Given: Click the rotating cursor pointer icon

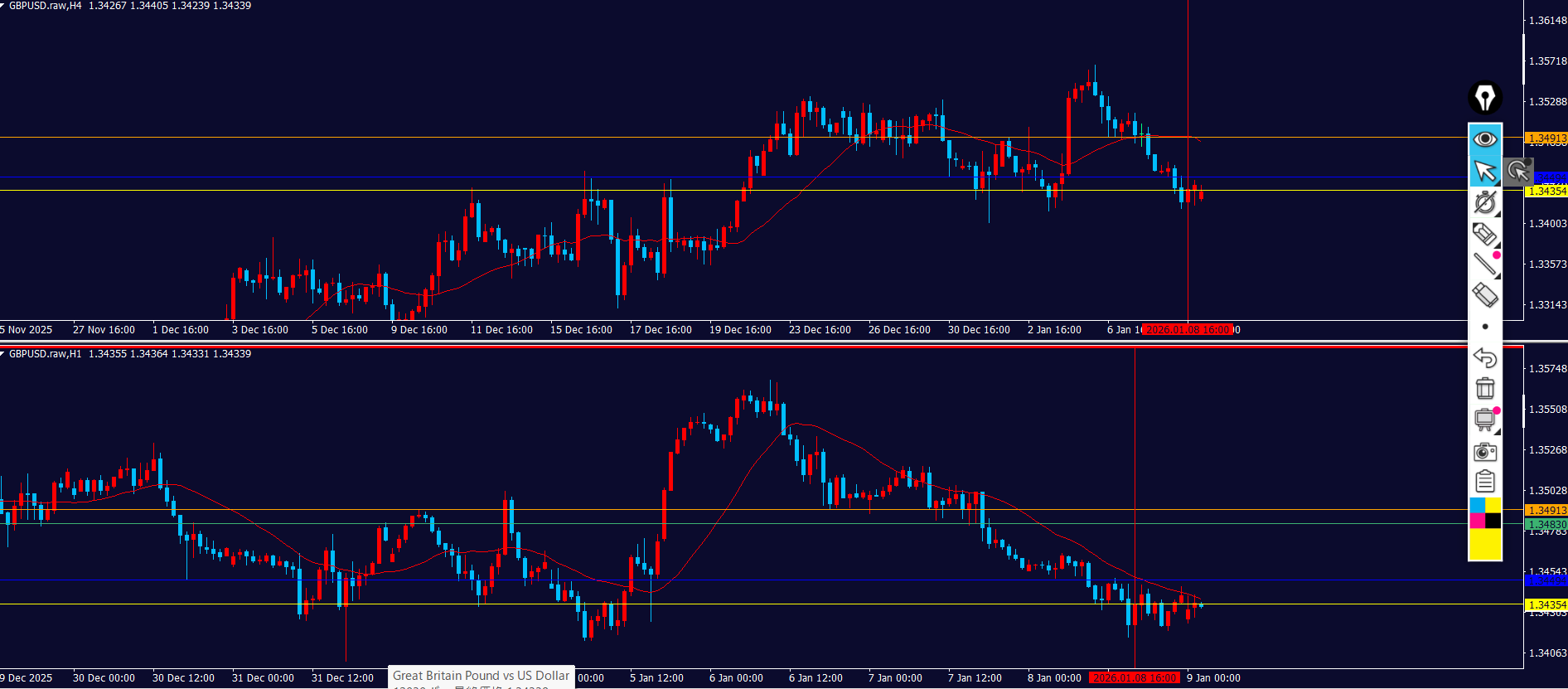Looking at the screenshot, I should [1518, 172].
